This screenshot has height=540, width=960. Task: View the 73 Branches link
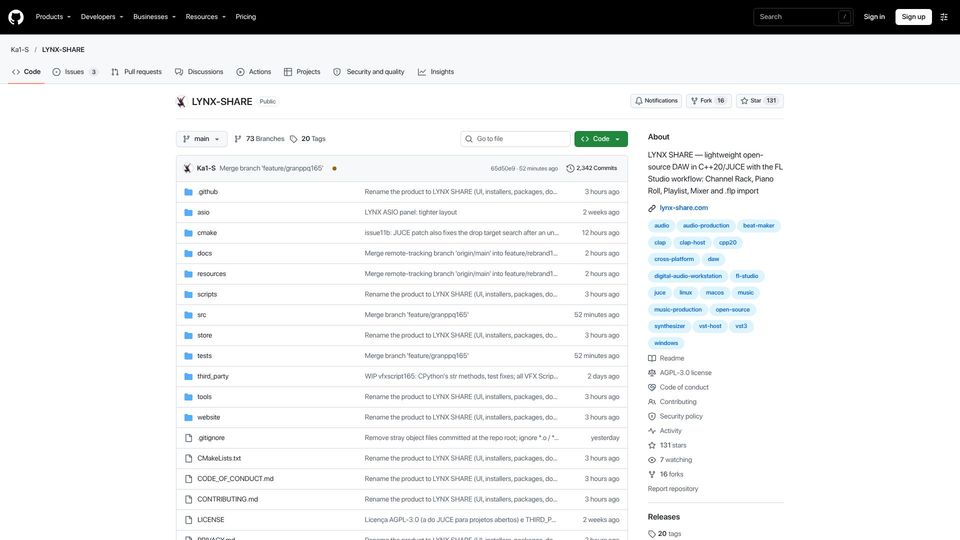260,139
